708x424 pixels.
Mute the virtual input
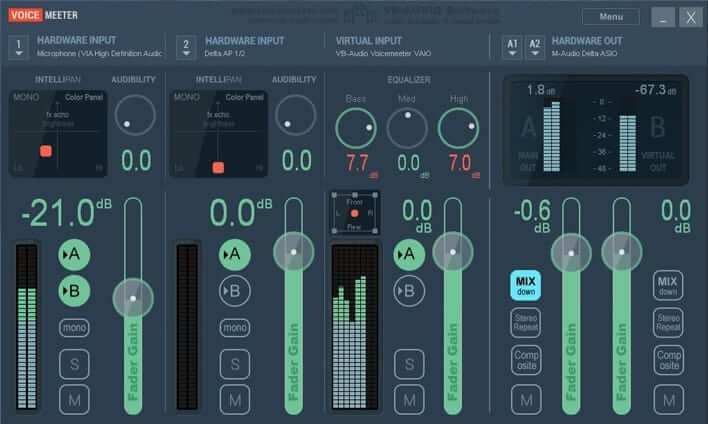(x=409, y=400)
